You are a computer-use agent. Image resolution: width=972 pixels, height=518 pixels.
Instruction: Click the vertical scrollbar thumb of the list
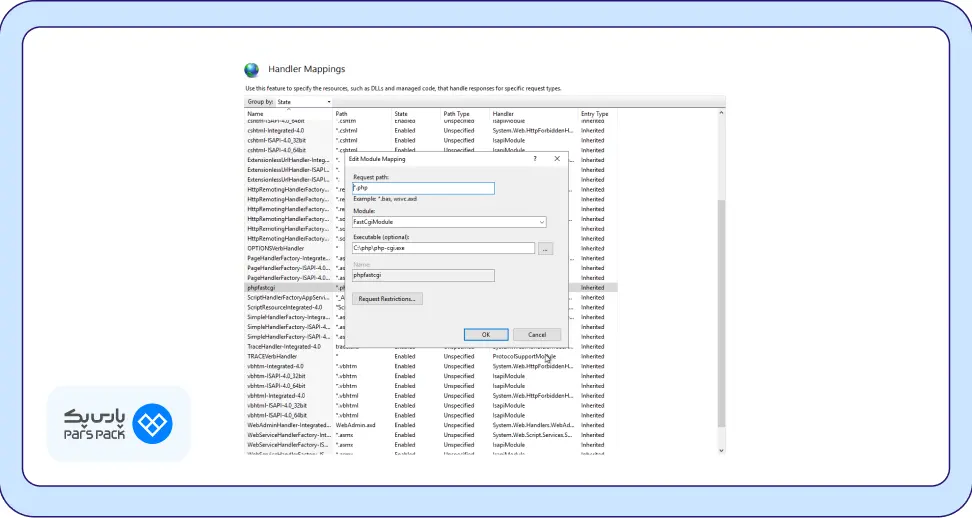(721, 313)
